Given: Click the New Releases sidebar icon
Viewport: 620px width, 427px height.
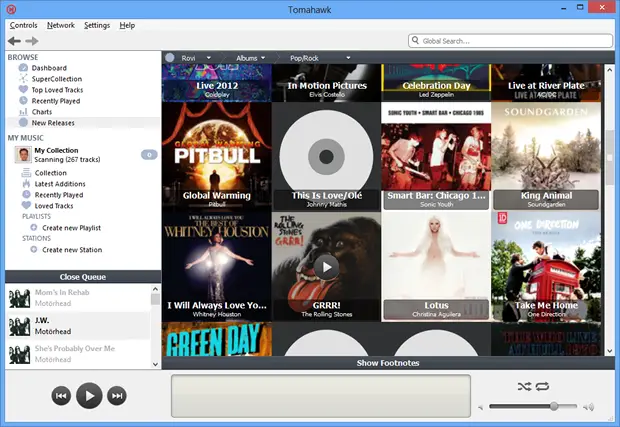Looking at the screenshot, I should tap(23, 123).
